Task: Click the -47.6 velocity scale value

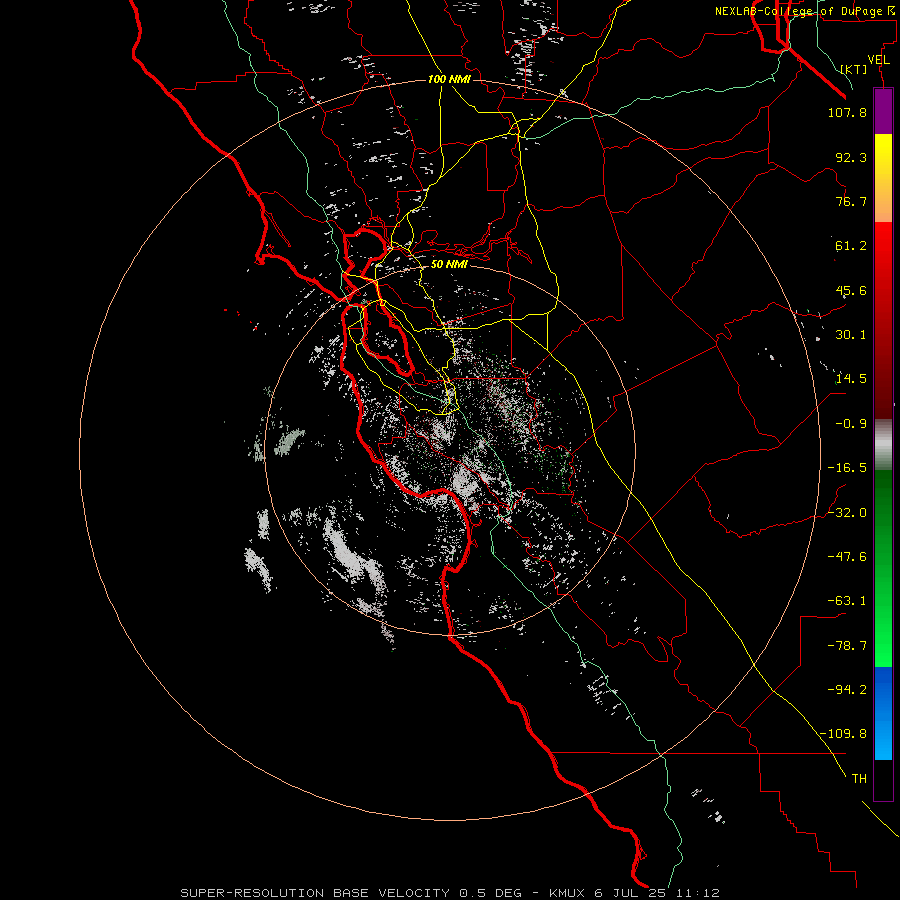Action: pos(847,557)
